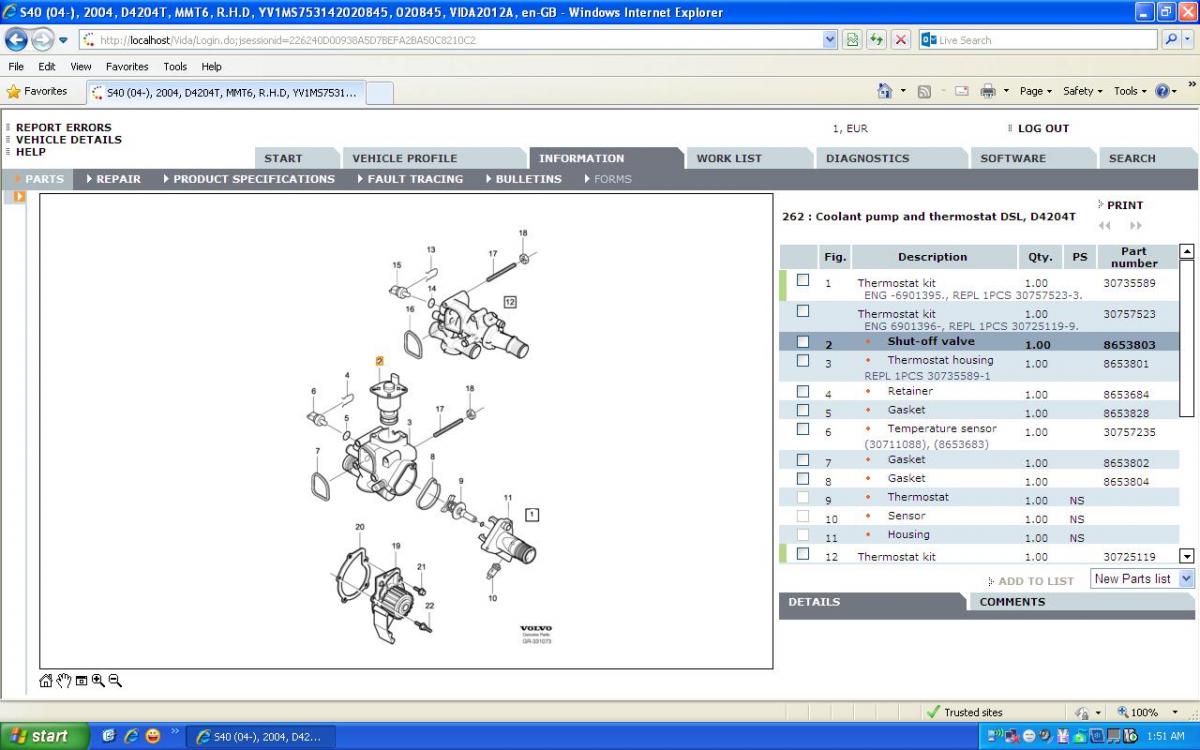1200x750 pixels.
Task: Click the Log Out link
Action: click(x=1043, y=128)
